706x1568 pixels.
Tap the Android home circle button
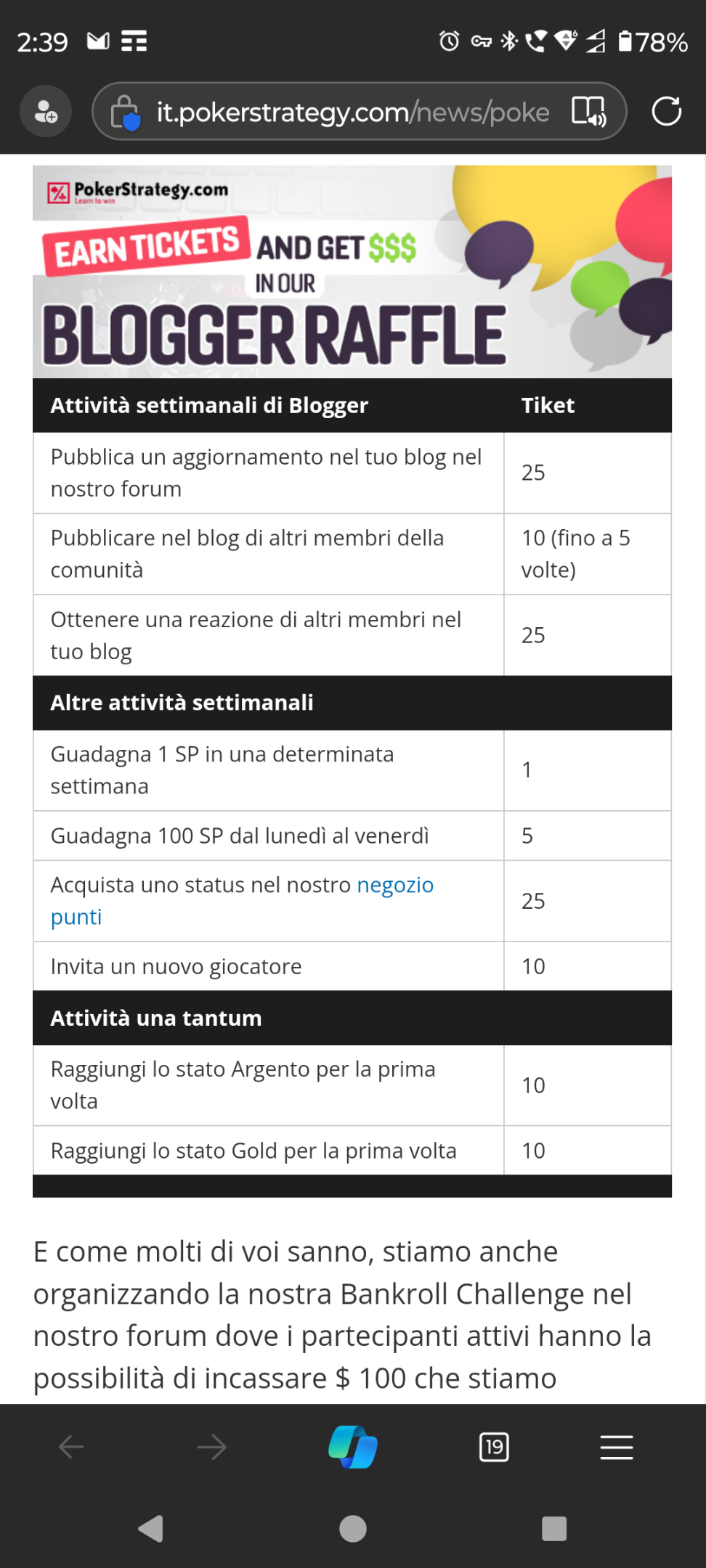(353, 1529)
